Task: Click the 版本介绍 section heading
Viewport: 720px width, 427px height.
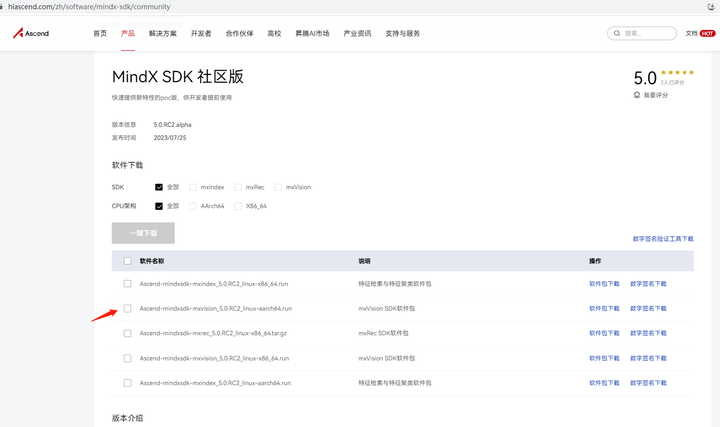Action: (127, 418)
